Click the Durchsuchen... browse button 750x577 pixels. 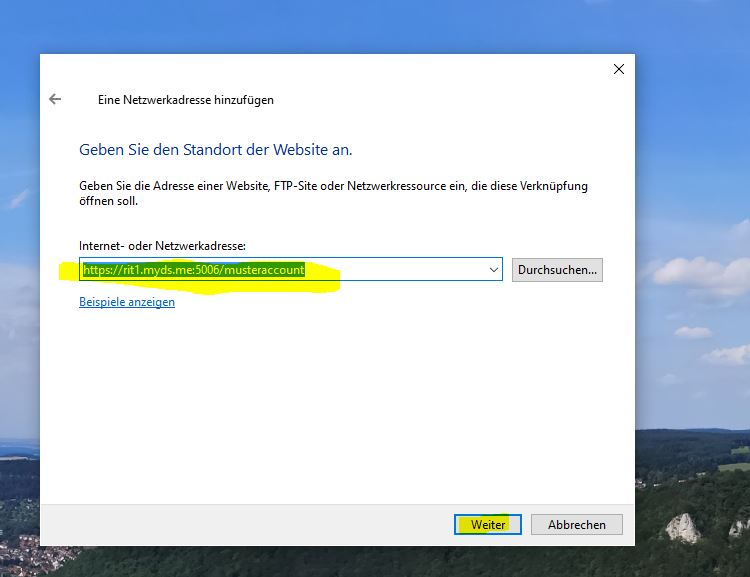(x=557, y=270)
